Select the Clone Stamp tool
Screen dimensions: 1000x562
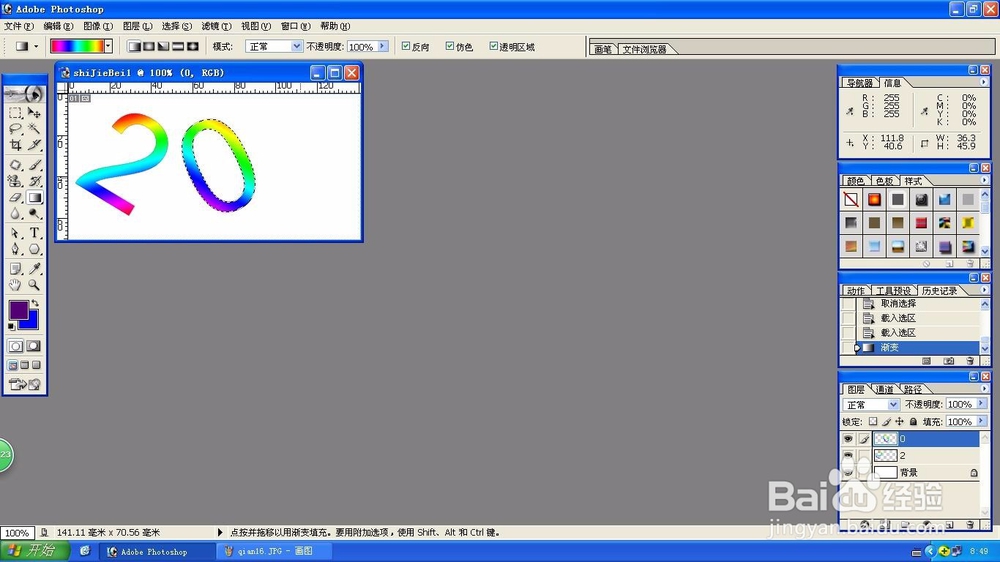pos(15,181)
